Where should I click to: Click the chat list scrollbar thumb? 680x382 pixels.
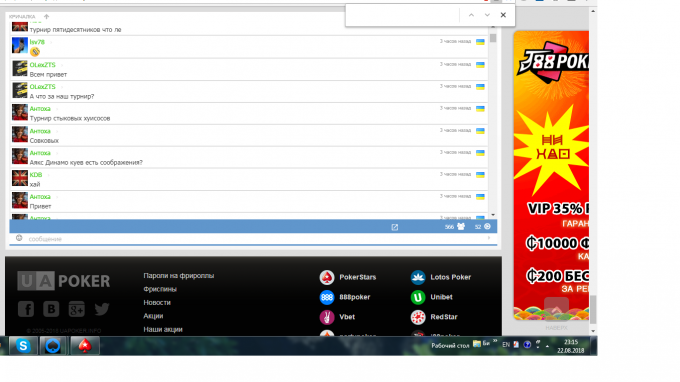tap(493, 37)
